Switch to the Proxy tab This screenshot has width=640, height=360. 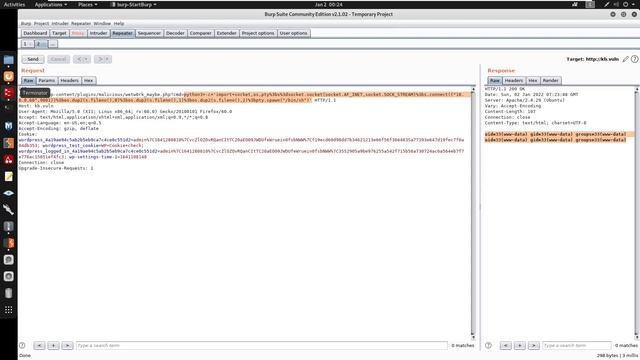point(78,33)
